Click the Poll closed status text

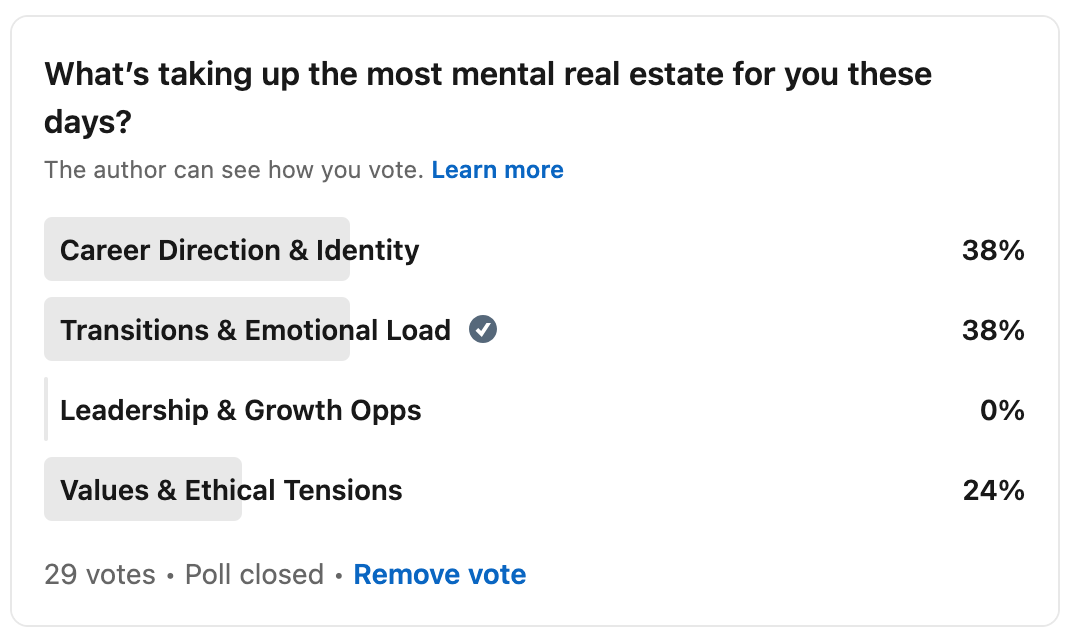(254, 575)
